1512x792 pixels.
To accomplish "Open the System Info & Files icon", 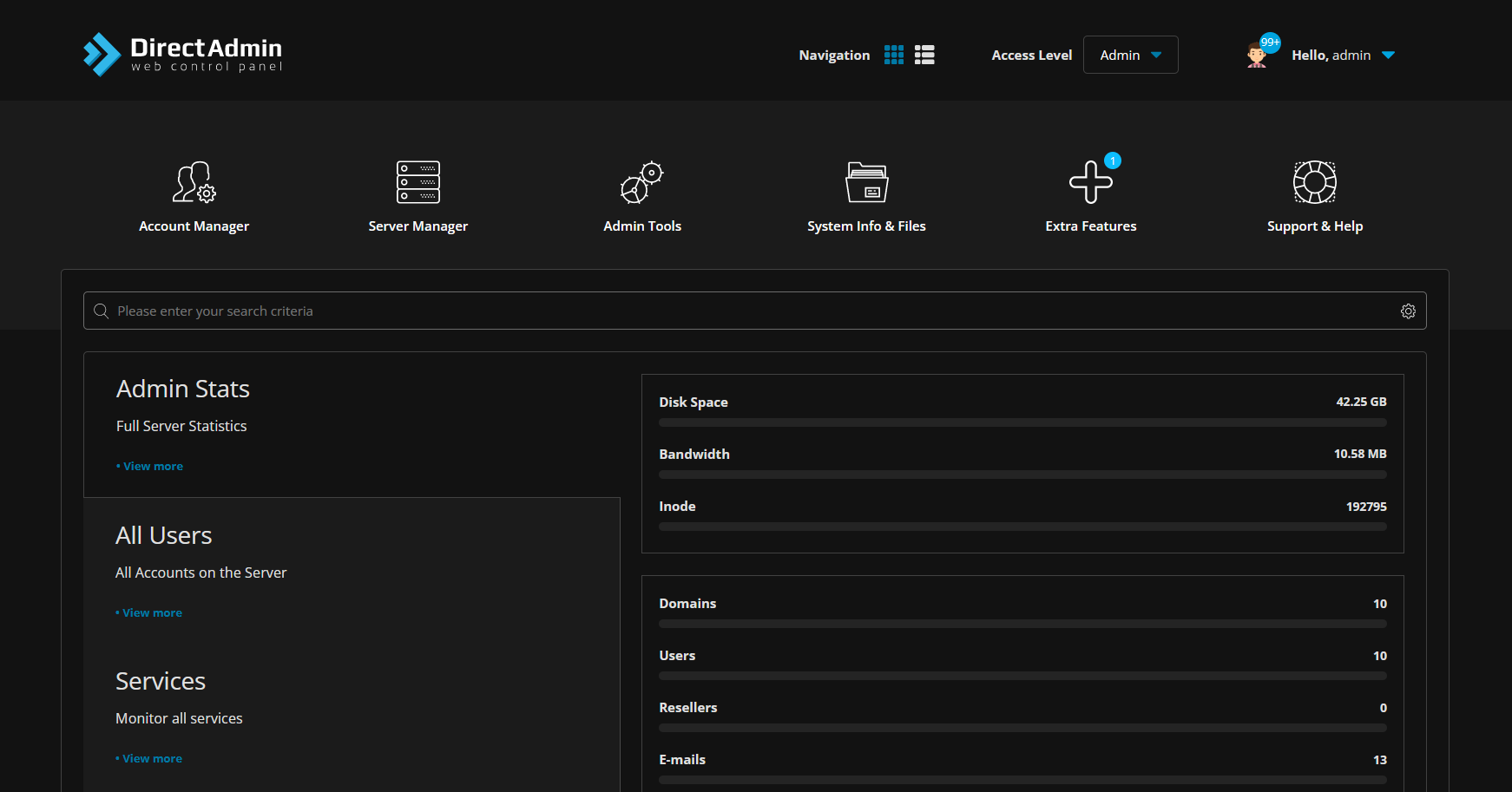I will [866, 182].
